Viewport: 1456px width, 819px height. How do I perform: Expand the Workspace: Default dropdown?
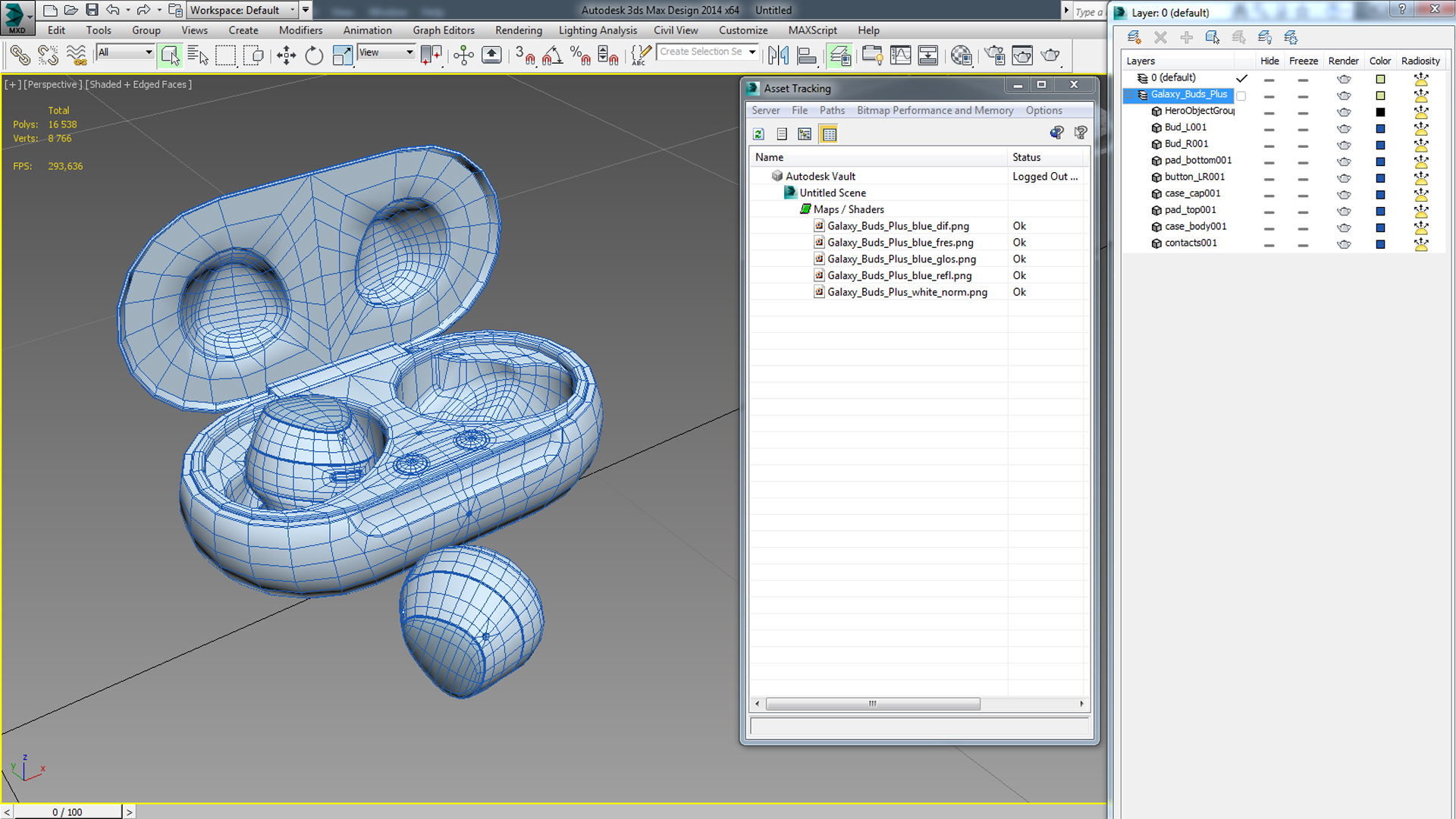click(242, 10)
